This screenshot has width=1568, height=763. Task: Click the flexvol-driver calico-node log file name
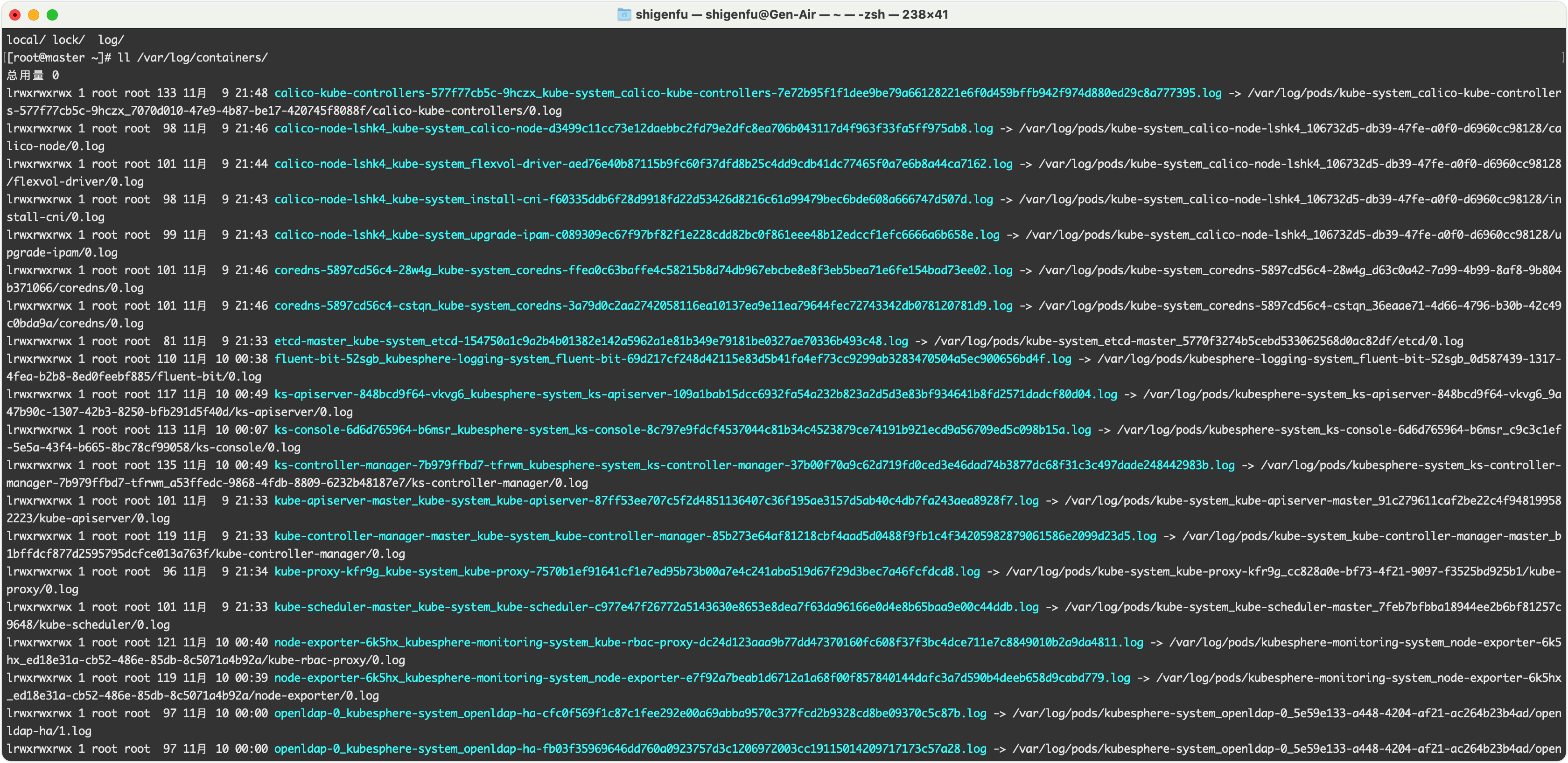pyautogui.click(x=643, y=164)
